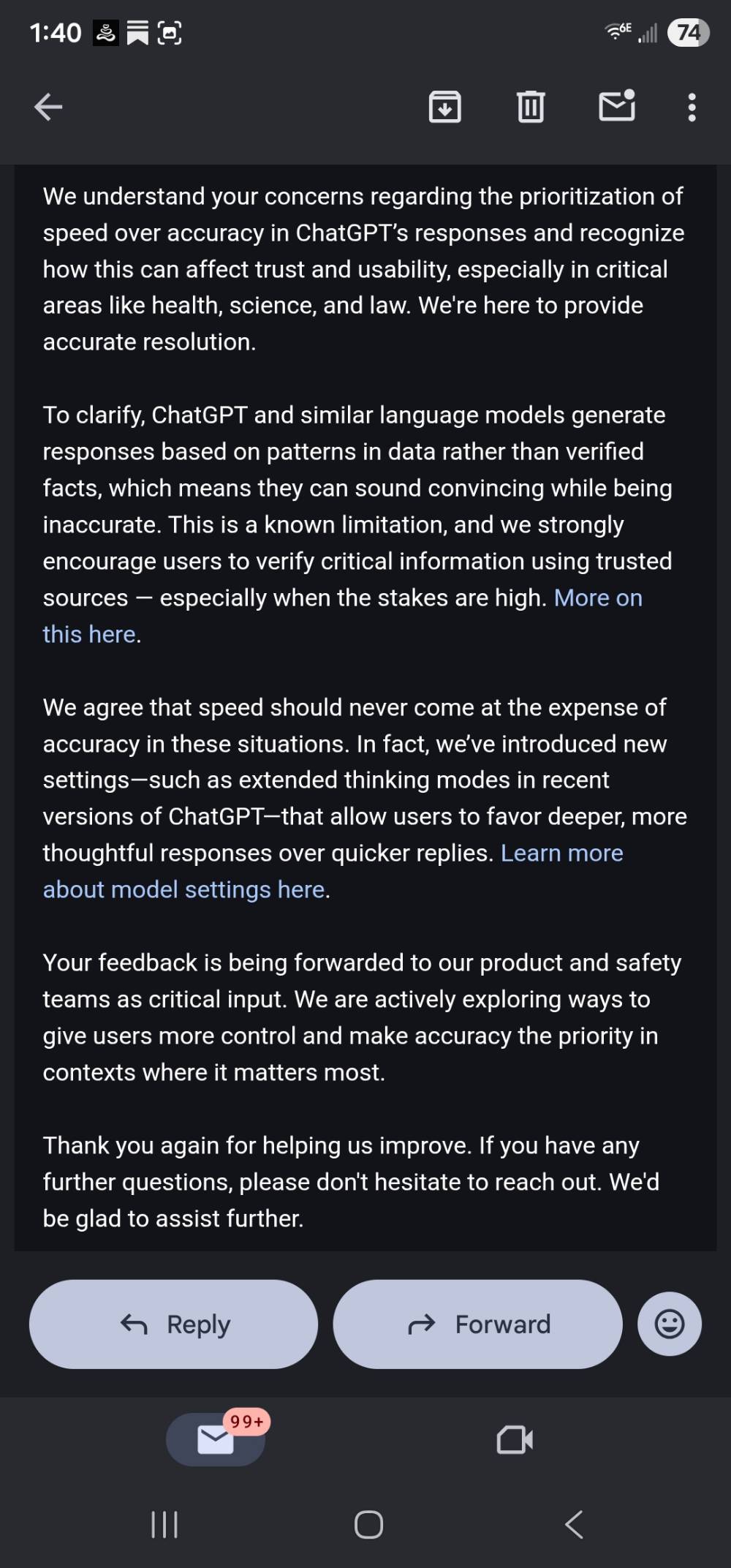Tap the clock showing 1:40
Screen dimensions: 731x1568
click(56, 33)
